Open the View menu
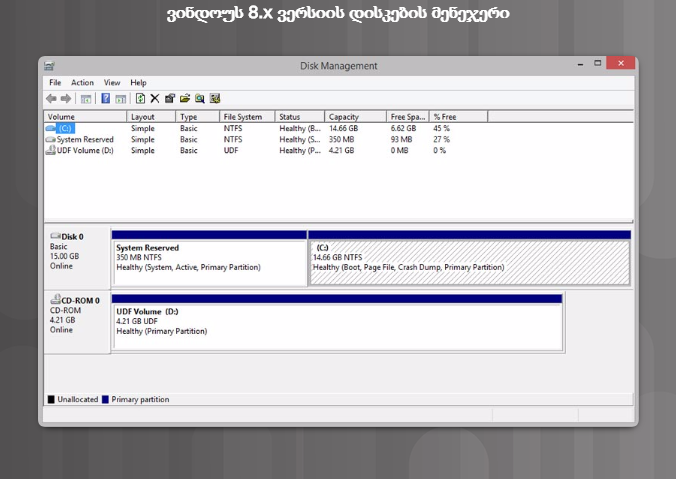The image size is (676, 479). click(112, 83)
